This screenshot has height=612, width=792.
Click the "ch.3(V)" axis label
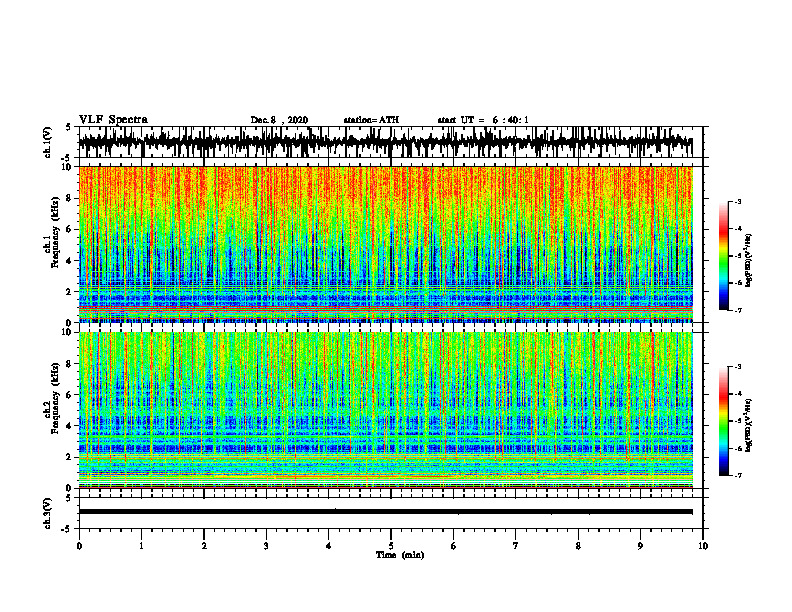[47, 514]
